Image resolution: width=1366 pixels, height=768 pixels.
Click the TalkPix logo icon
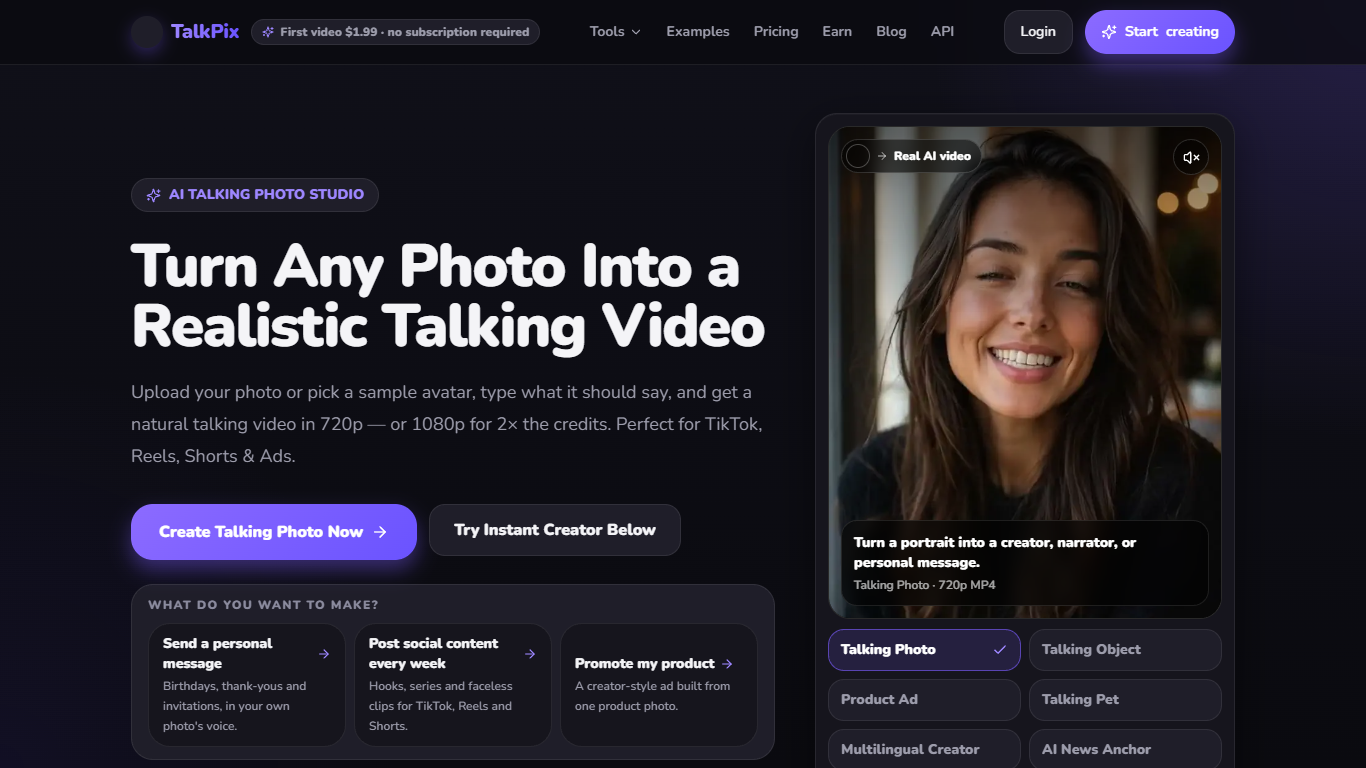(147, 32)
